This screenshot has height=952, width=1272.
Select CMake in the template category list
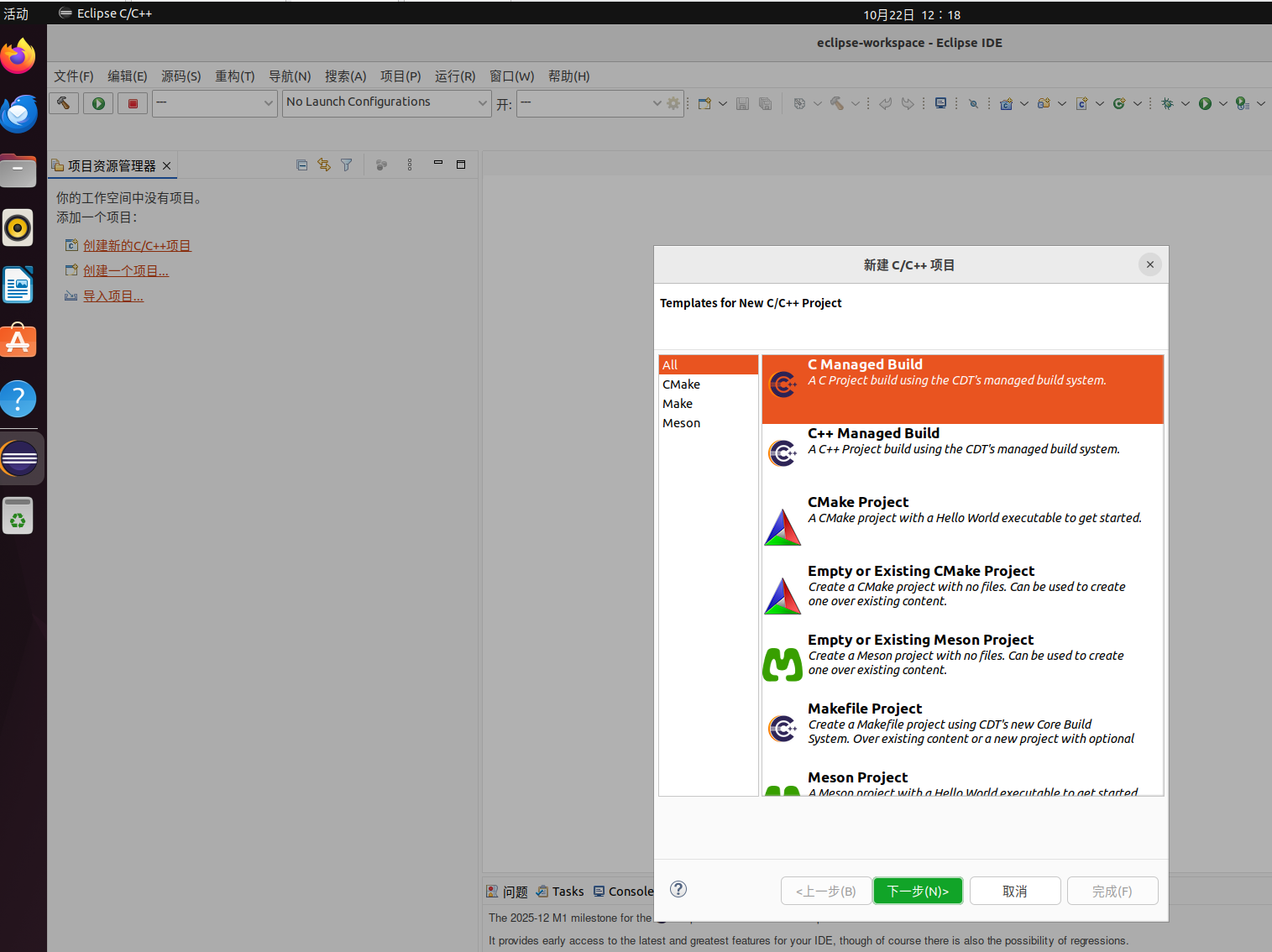[x=709, y=384]
